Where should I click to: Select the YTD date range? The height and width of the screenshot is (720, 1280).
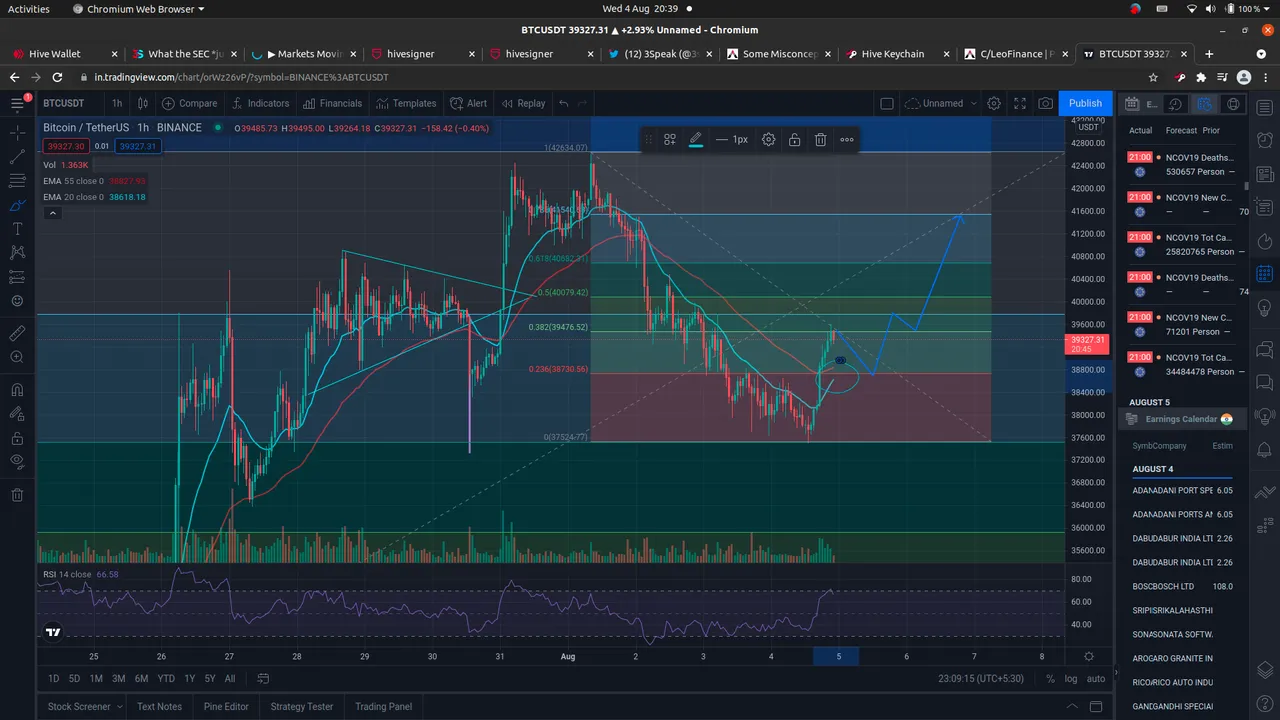coord(166,679)
